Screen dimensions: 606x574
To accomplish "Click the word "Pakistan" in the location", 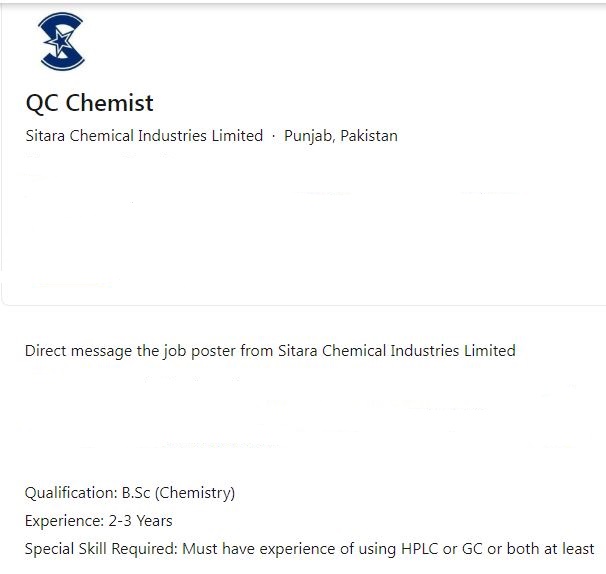I will (369, 136).
